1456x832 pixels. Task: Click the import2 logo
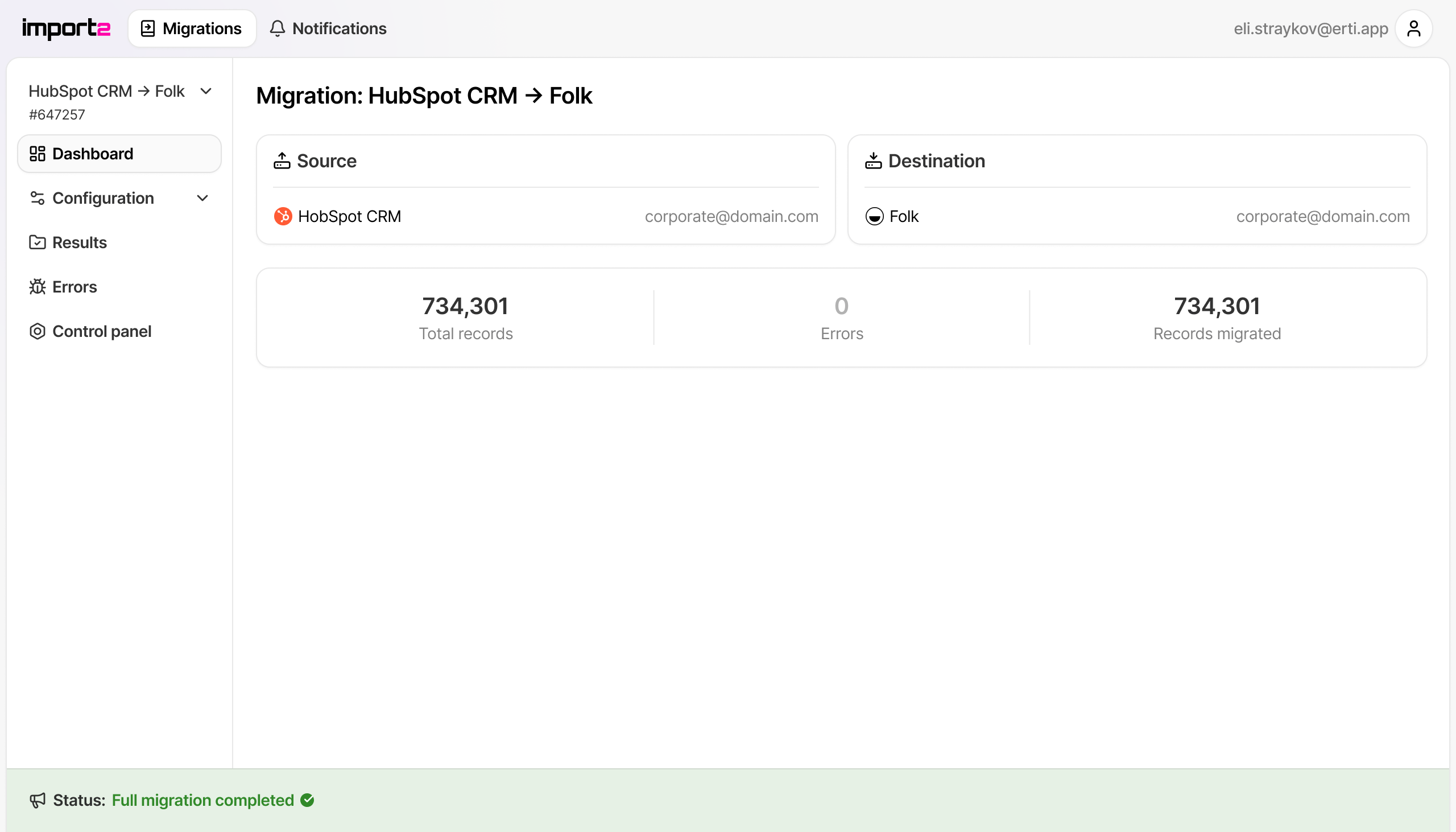click(66, 28)
